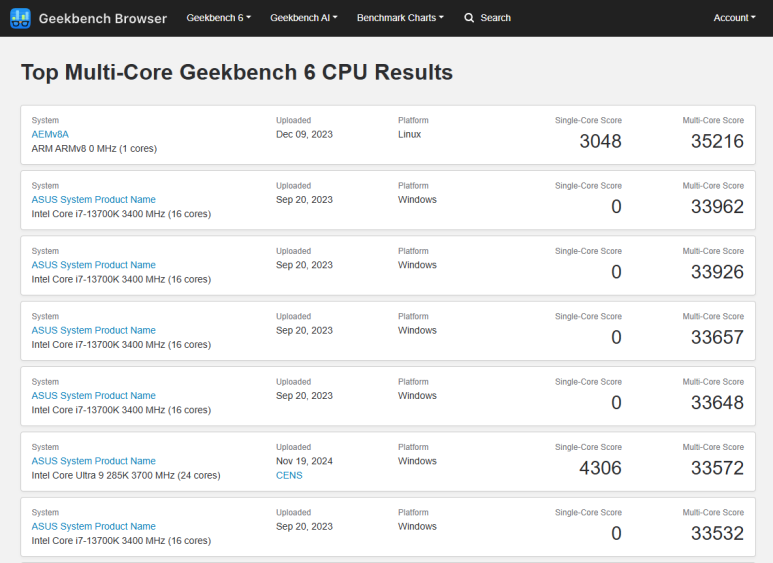Viewport: 773px width, 563px height.
Task: Click the 'Linux' platform value
Action: point(410,134)
